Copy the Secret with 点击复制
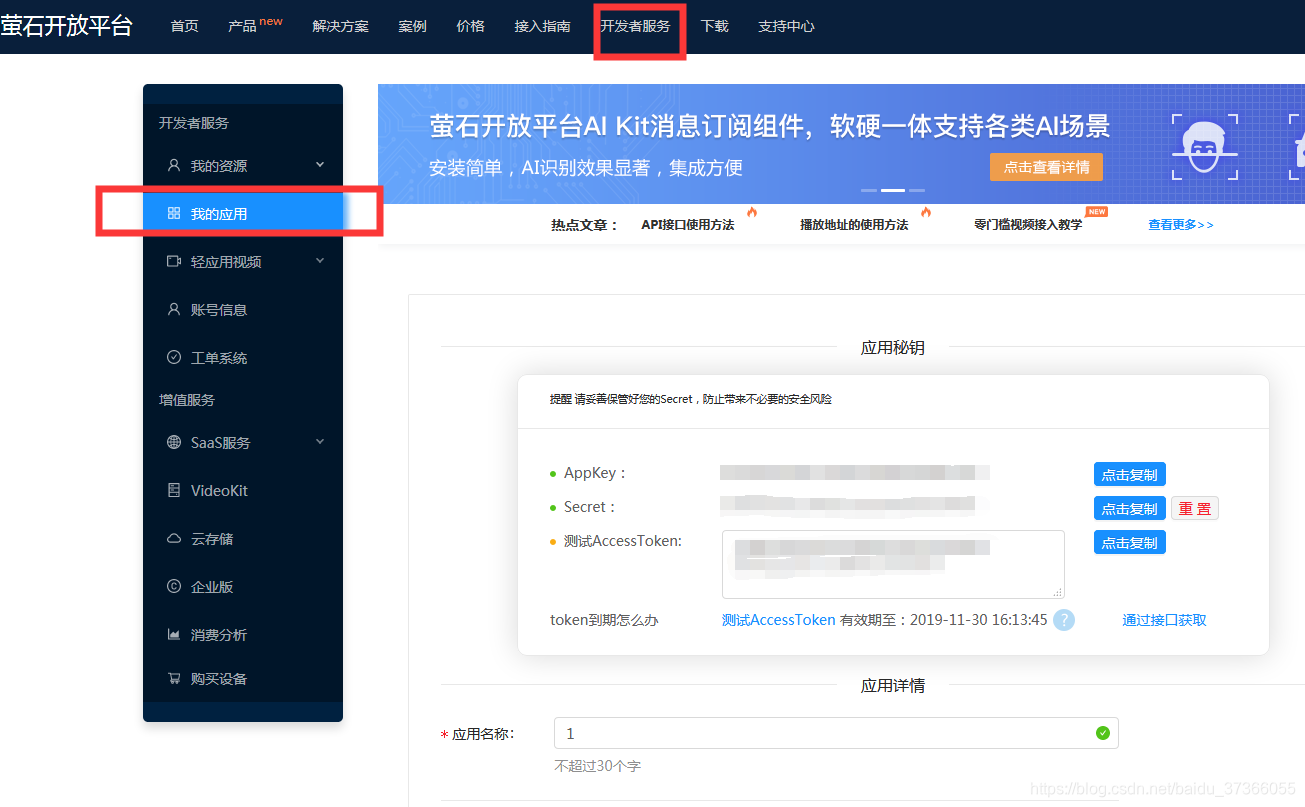1305x807 pixels. coord(1130,508)
